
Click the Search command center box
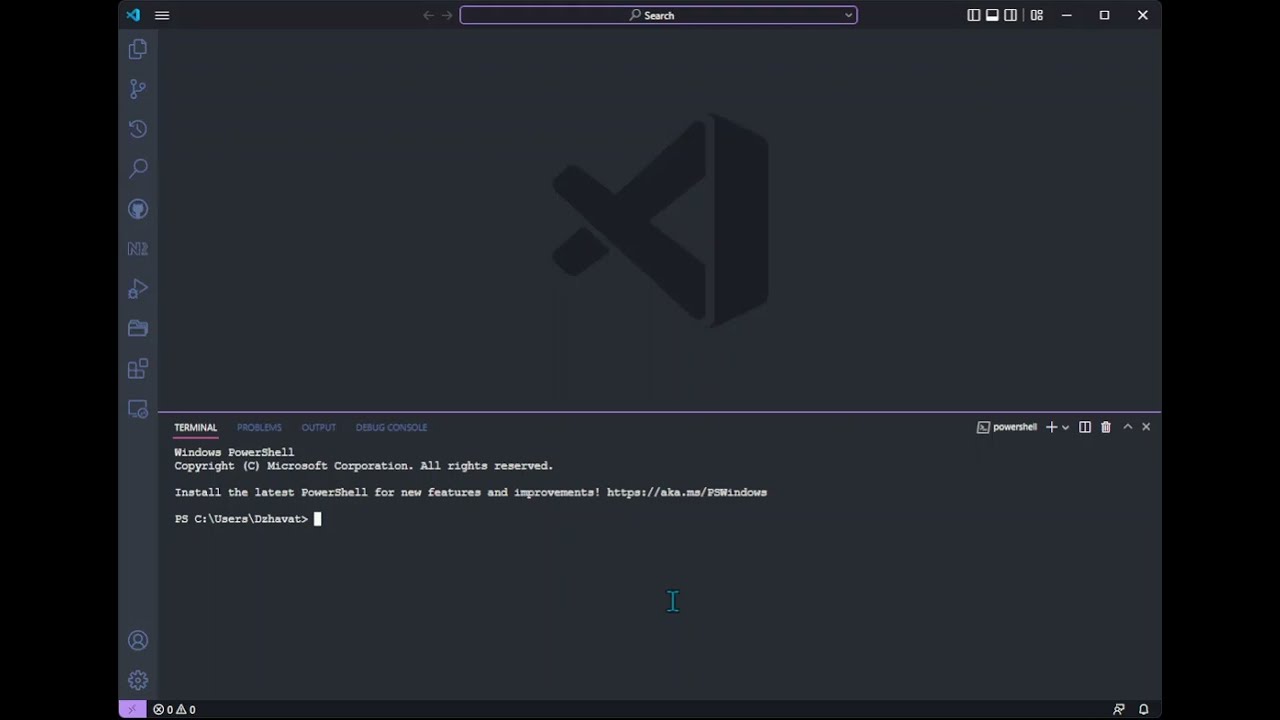658,15
